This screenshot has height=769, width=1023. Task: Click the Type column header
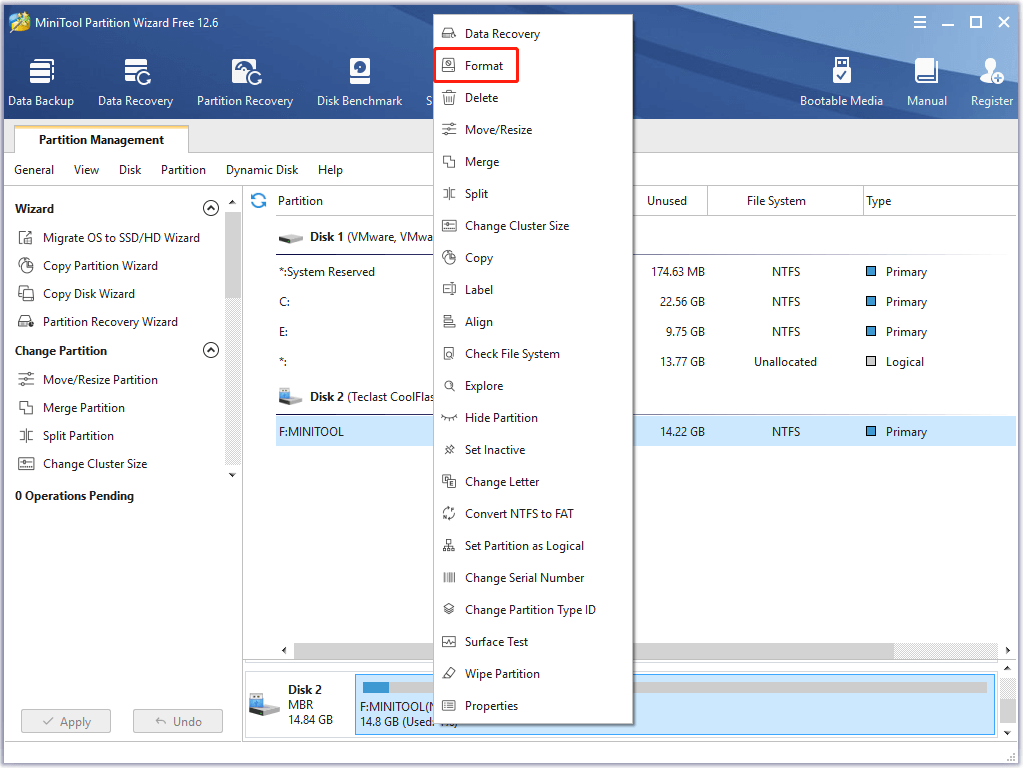[x=939, y=201]
